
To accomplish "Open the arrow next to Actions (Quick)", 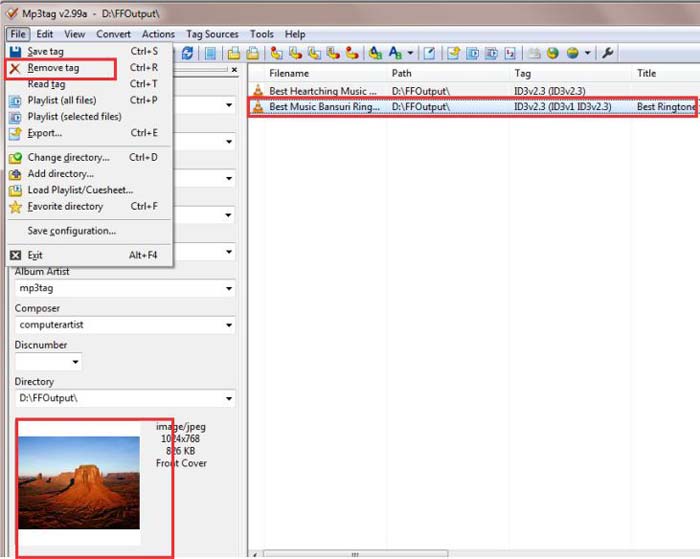I will [x=410, y=53].
